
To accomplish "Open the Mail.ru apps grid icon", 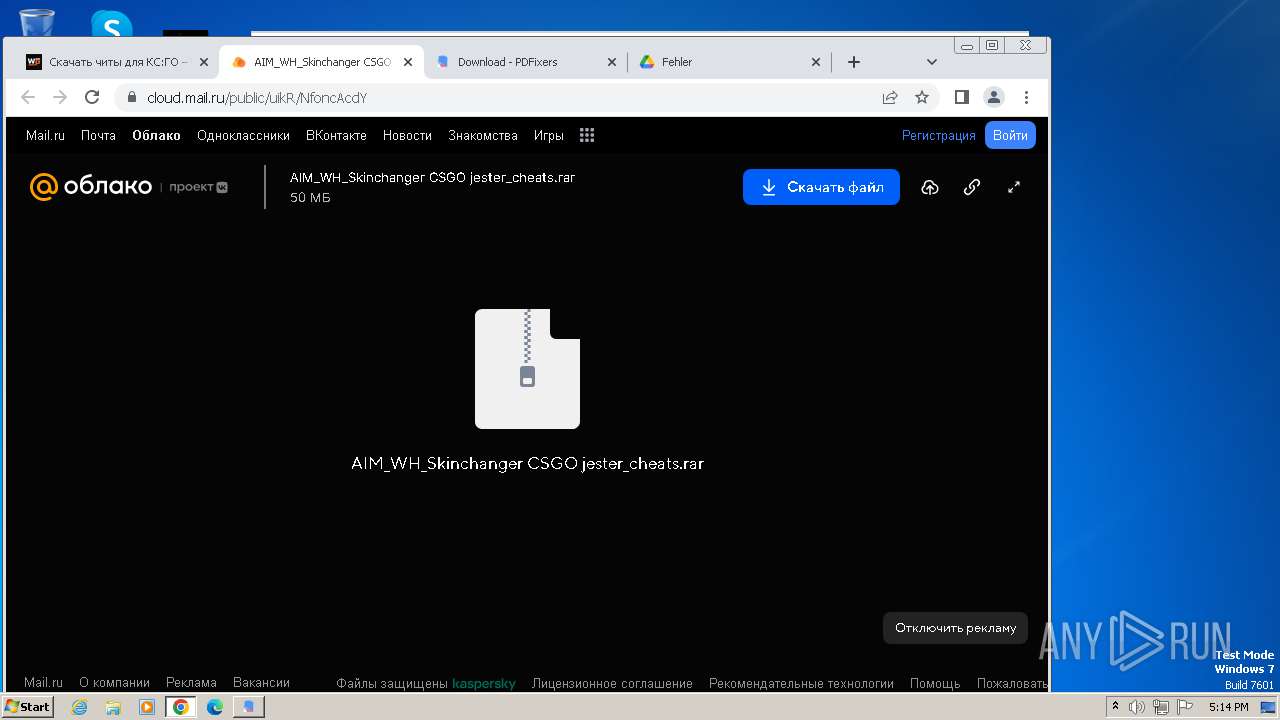I will pos(587,135).
